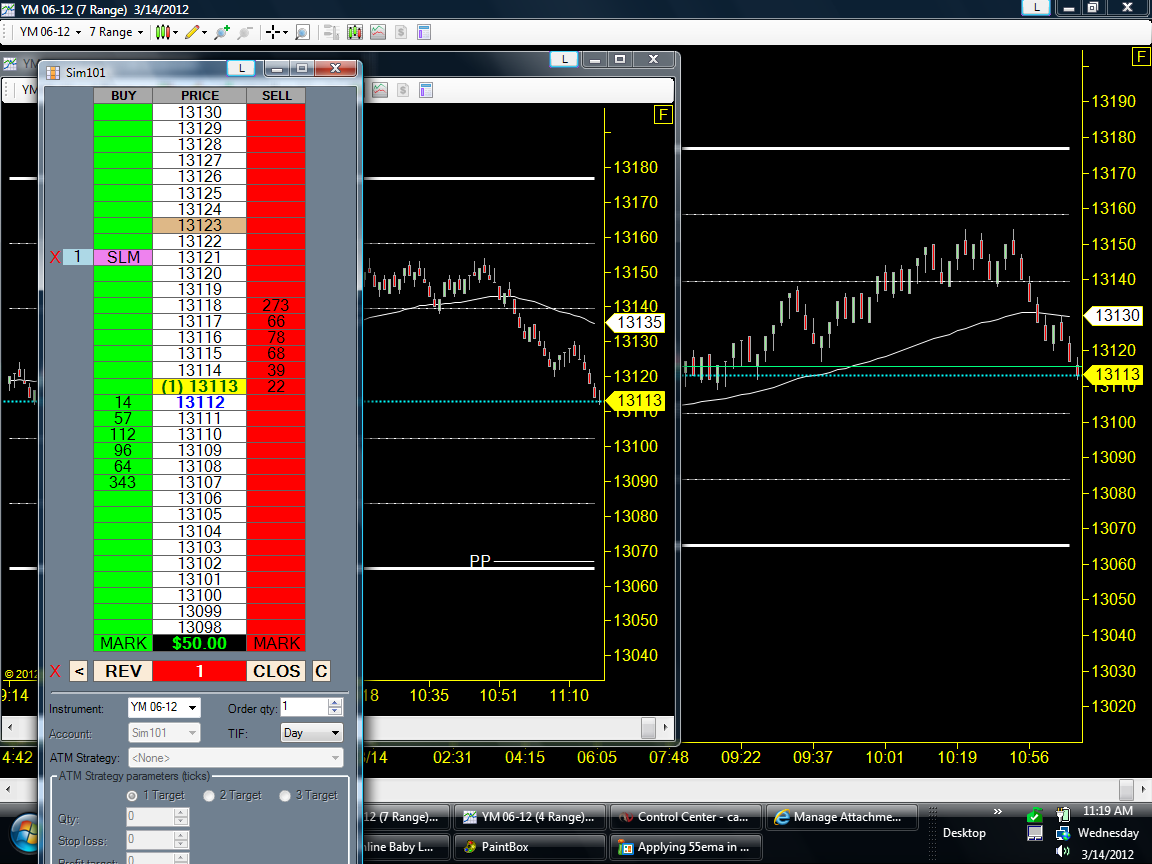Click the zoom in magnifier icon
1152x864 pixels.
pos(222,32)
